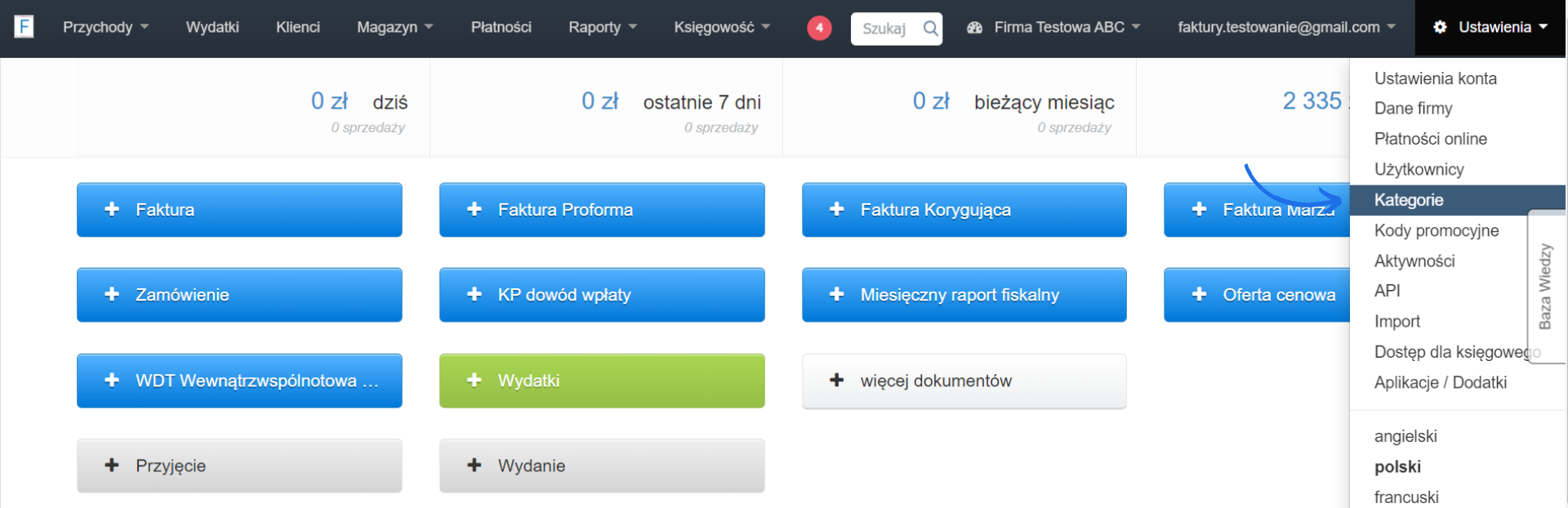
Task: Click the dashboard icon beside Firma Testowa ABC
Action: pyautogui.click(x=974, y=28)
